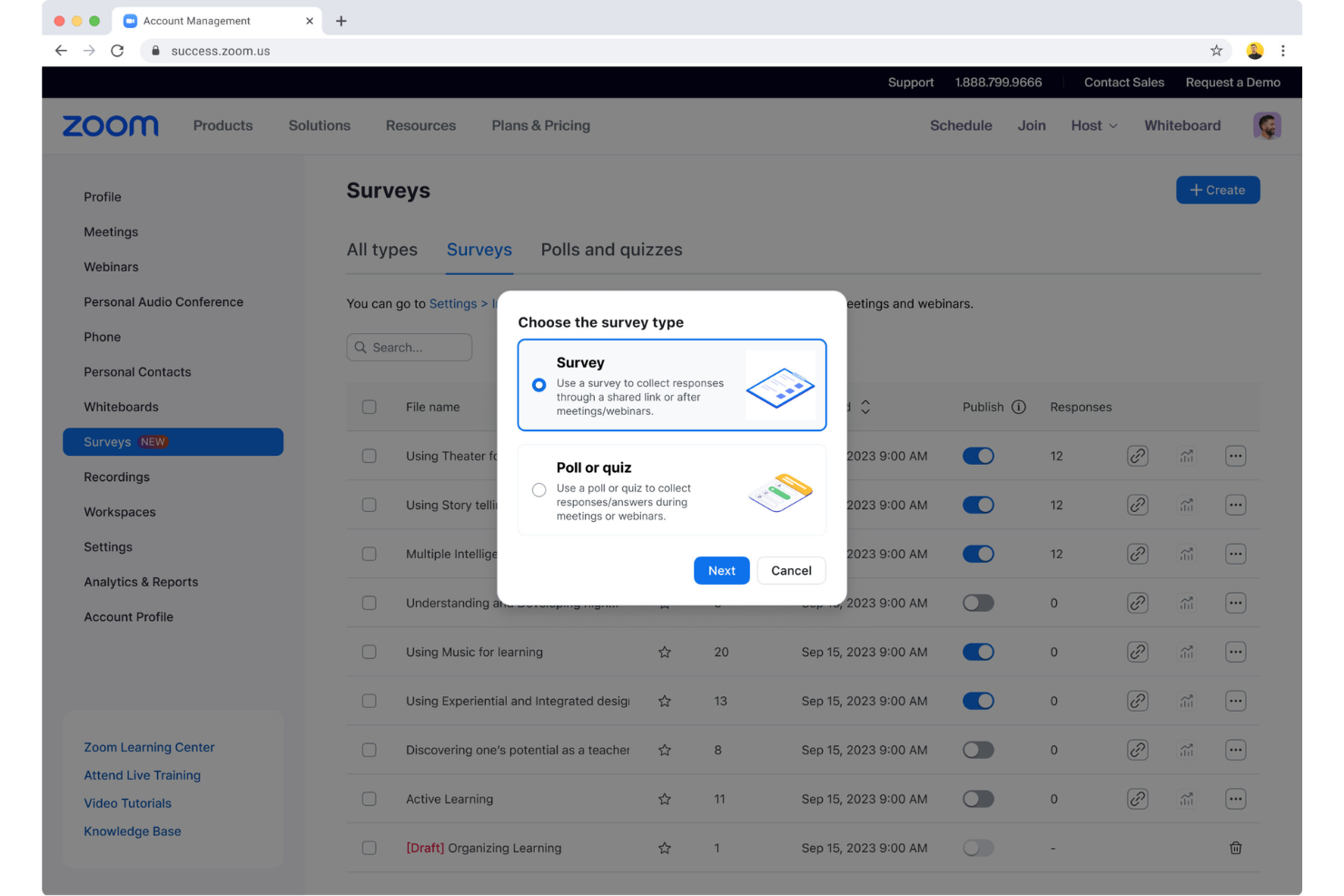This screenshot has width=1344, height=896.
Task: Delete the draft Organizing Learning survey
Action: 1235,847
